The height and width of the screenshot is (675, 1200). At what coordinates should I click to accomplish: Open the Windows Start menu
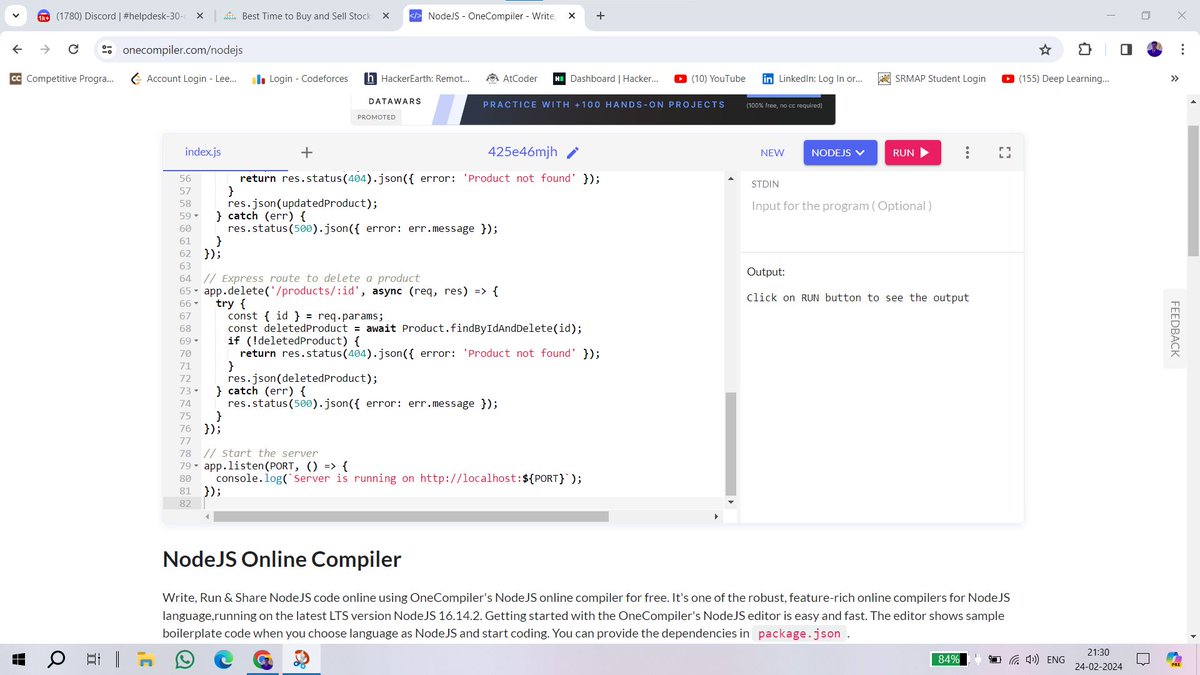[x=19, y=659]
